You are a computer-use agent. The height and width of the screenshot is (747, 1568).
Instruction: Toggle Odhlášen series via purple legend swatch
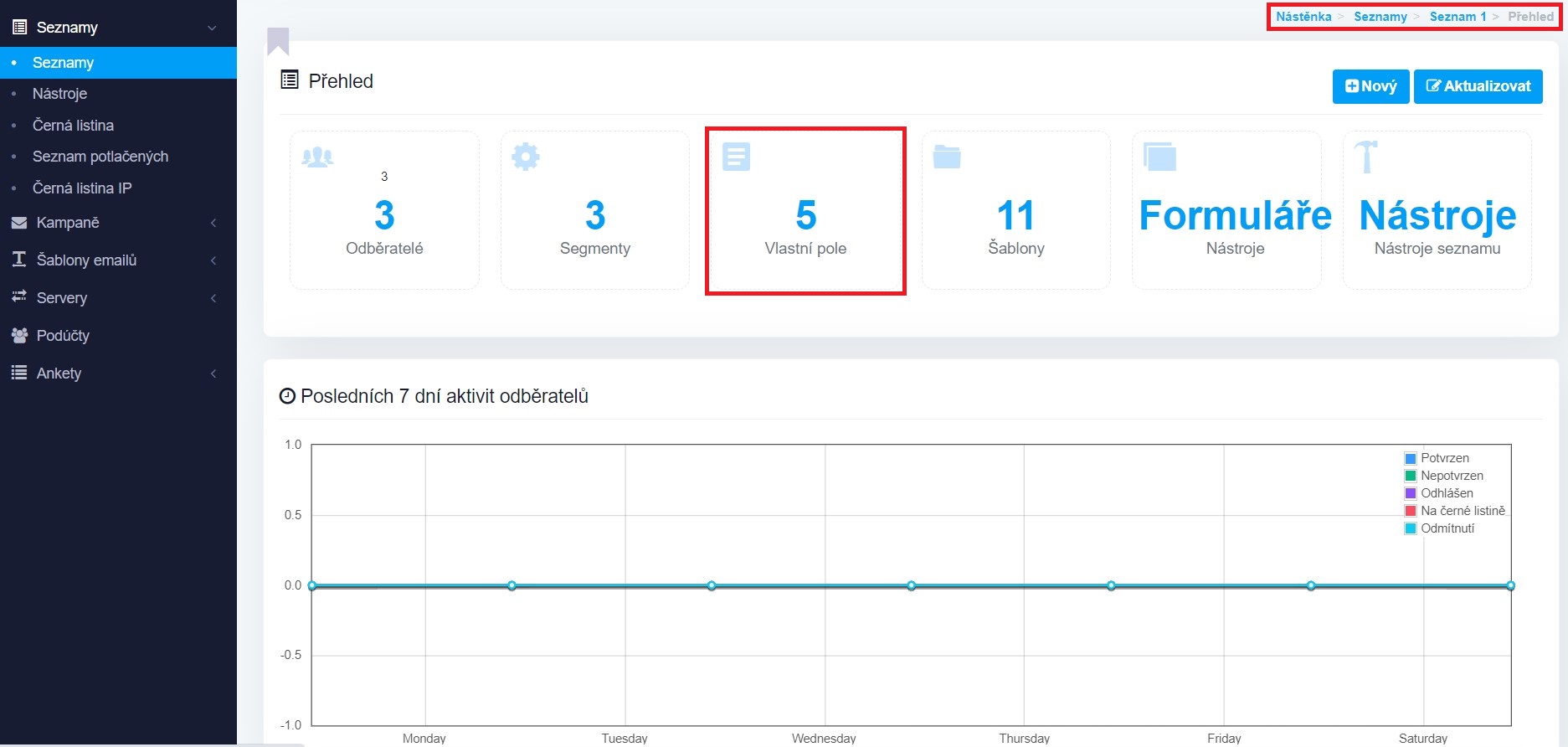click(x=1410, y=493)
